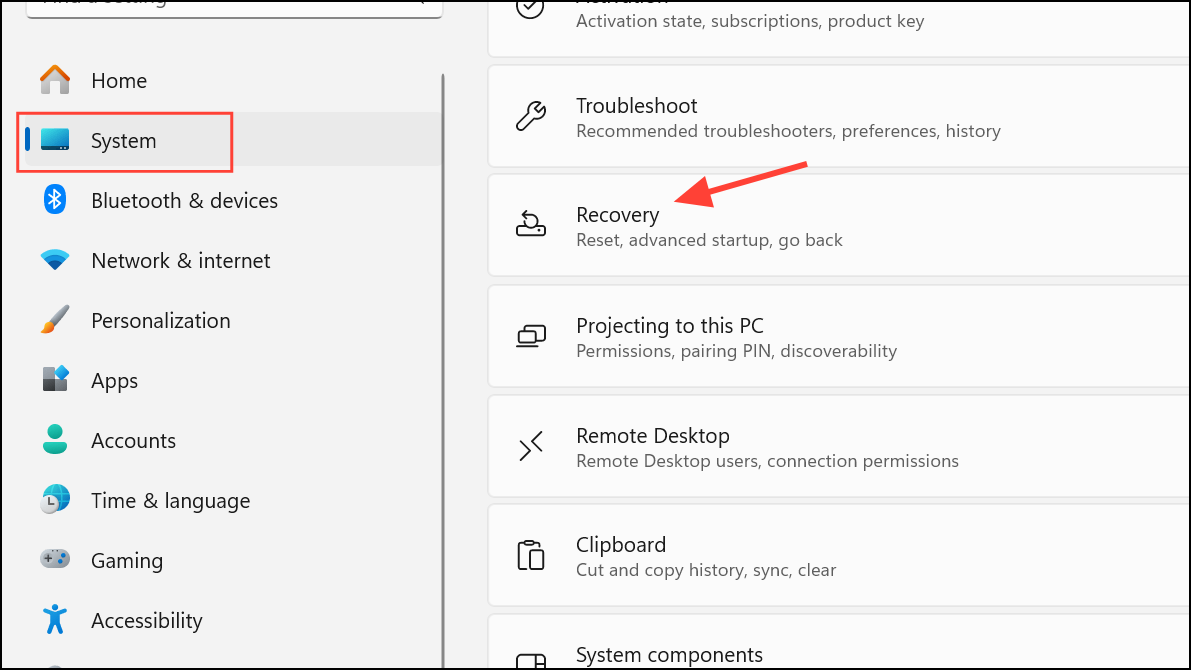Click the Projecting to this PC icon
Image resolution: width=1191 pixels, height=670 pixels.
[x=531, y=336]
